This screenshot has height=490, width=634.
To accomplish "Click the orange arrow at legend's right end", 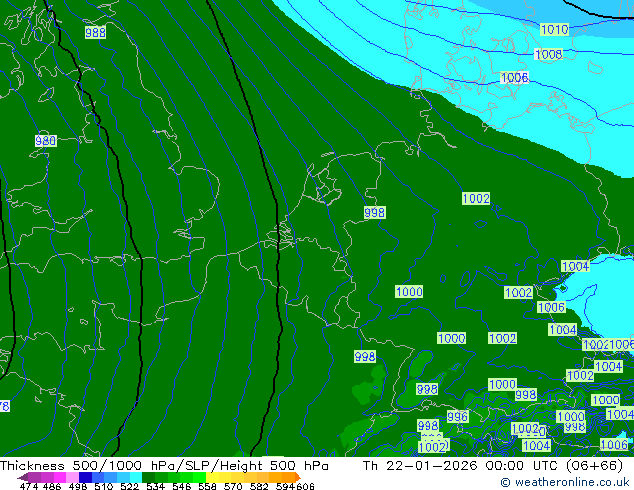I will click(x=298, y=477).
